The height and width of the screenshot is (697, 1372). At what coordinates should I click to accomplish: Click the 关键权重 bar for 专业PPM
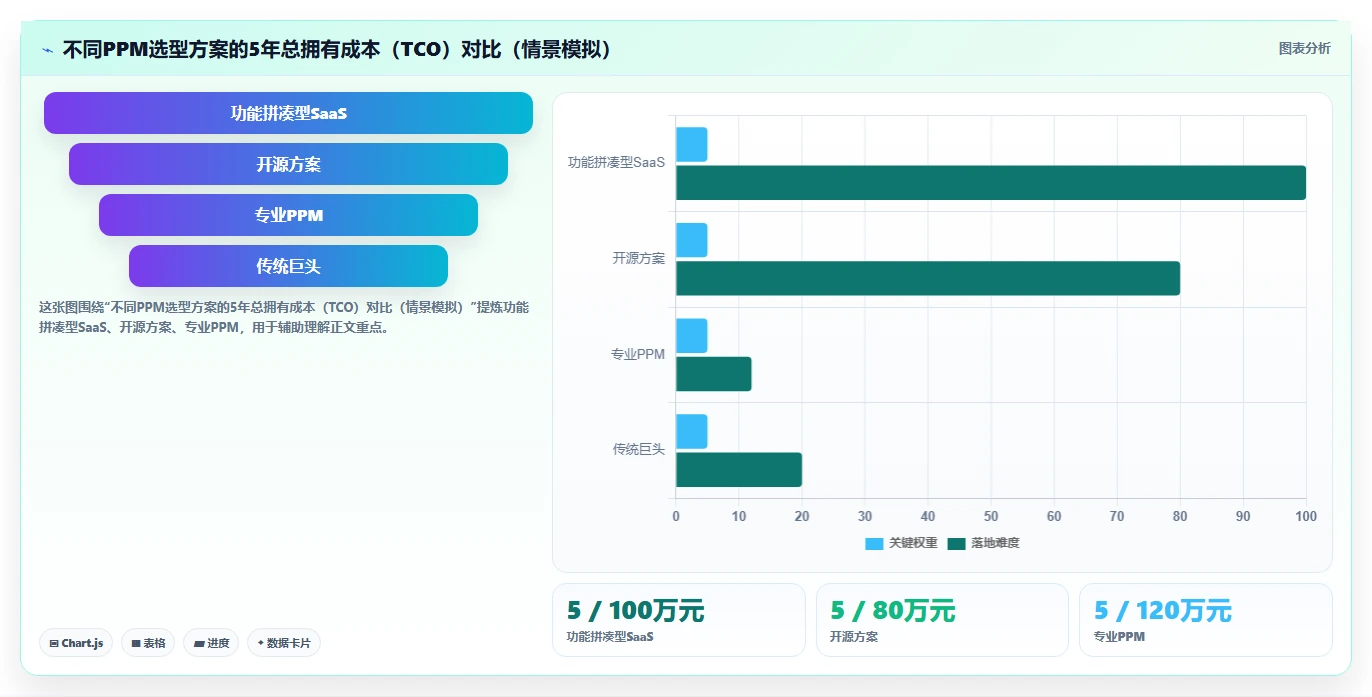(x=692, y=336)
